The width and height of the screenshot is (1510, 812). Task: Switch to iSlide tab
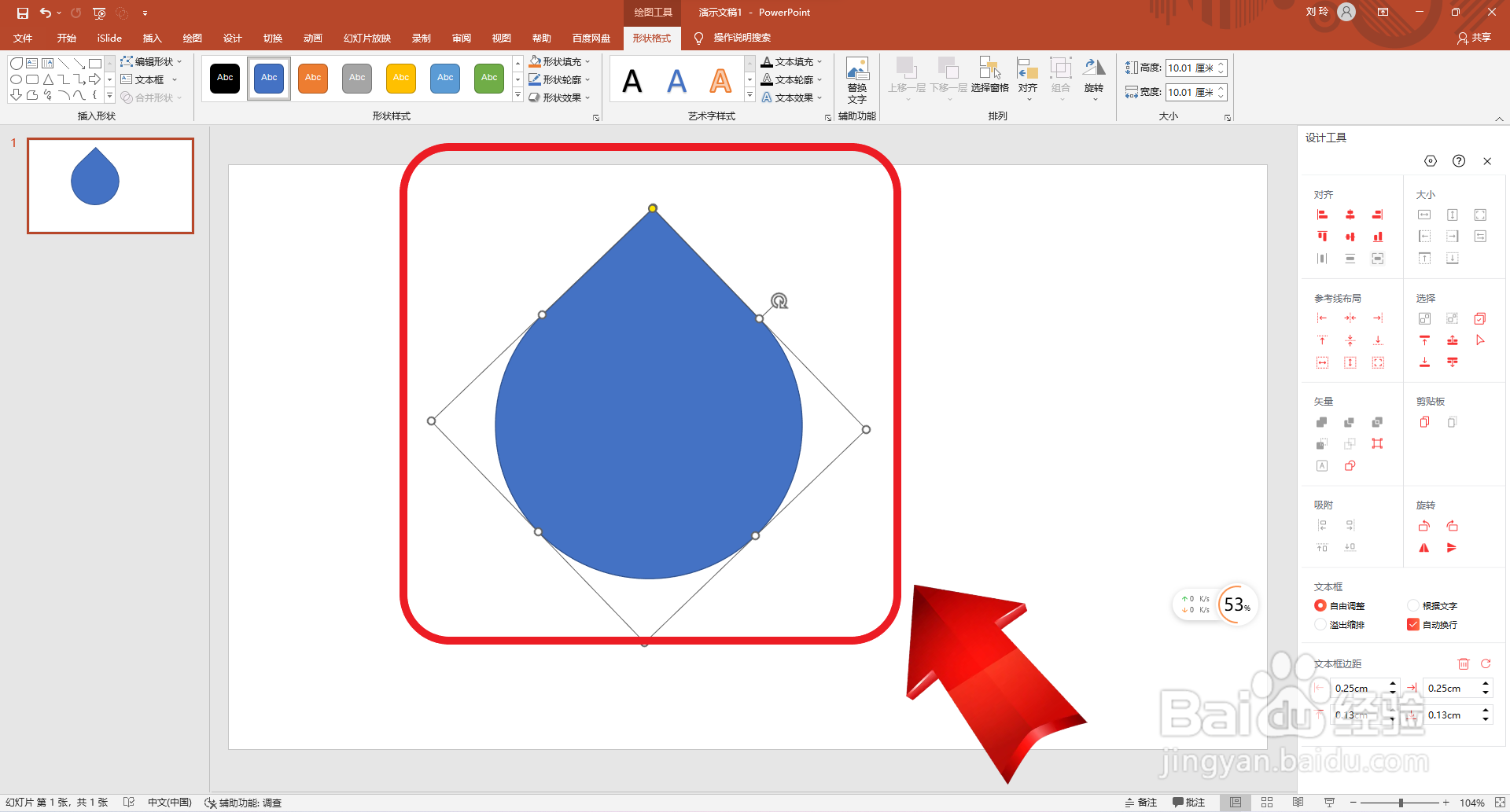coord(109,38)
